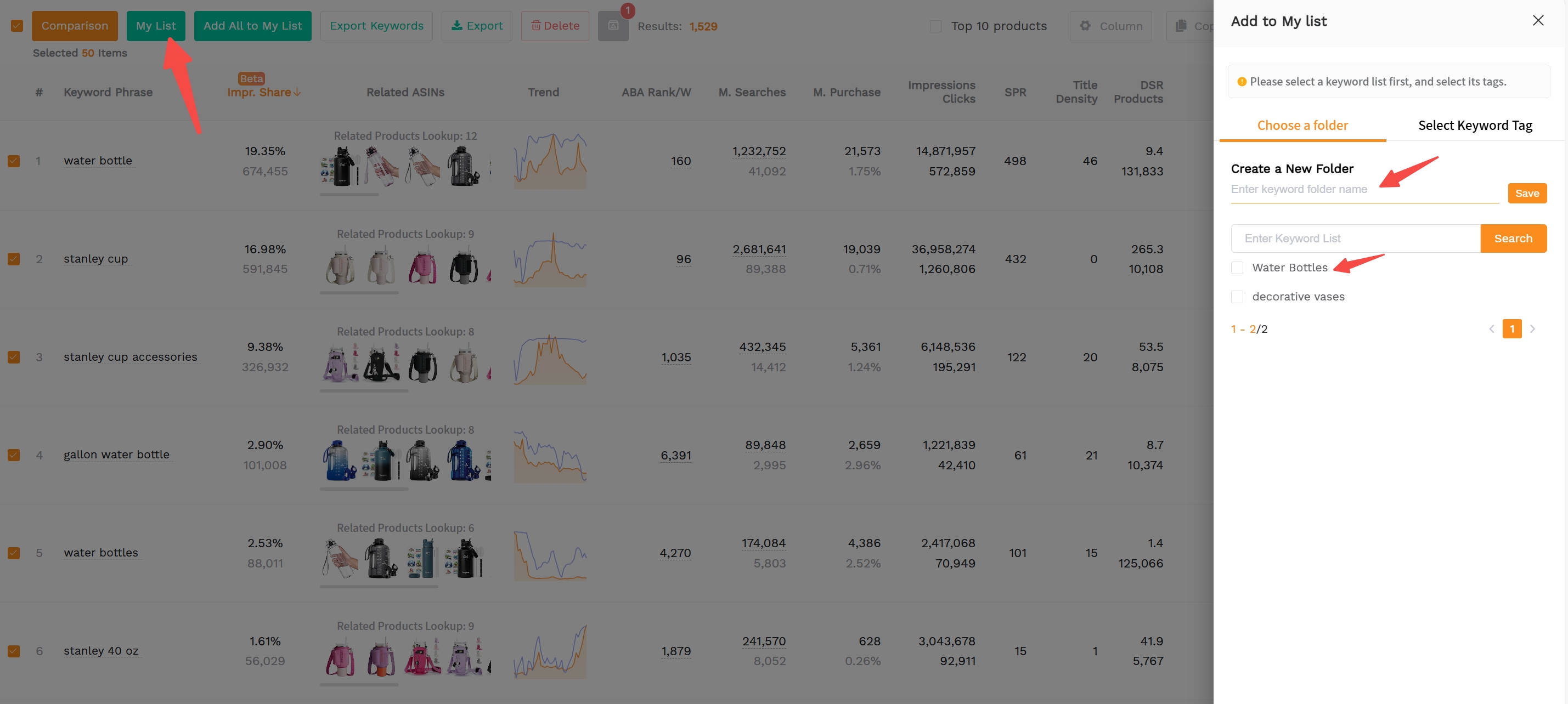Close the Add to My list panel
The width and height of the screenshot is (1568, 704).
pos(1538,20)
